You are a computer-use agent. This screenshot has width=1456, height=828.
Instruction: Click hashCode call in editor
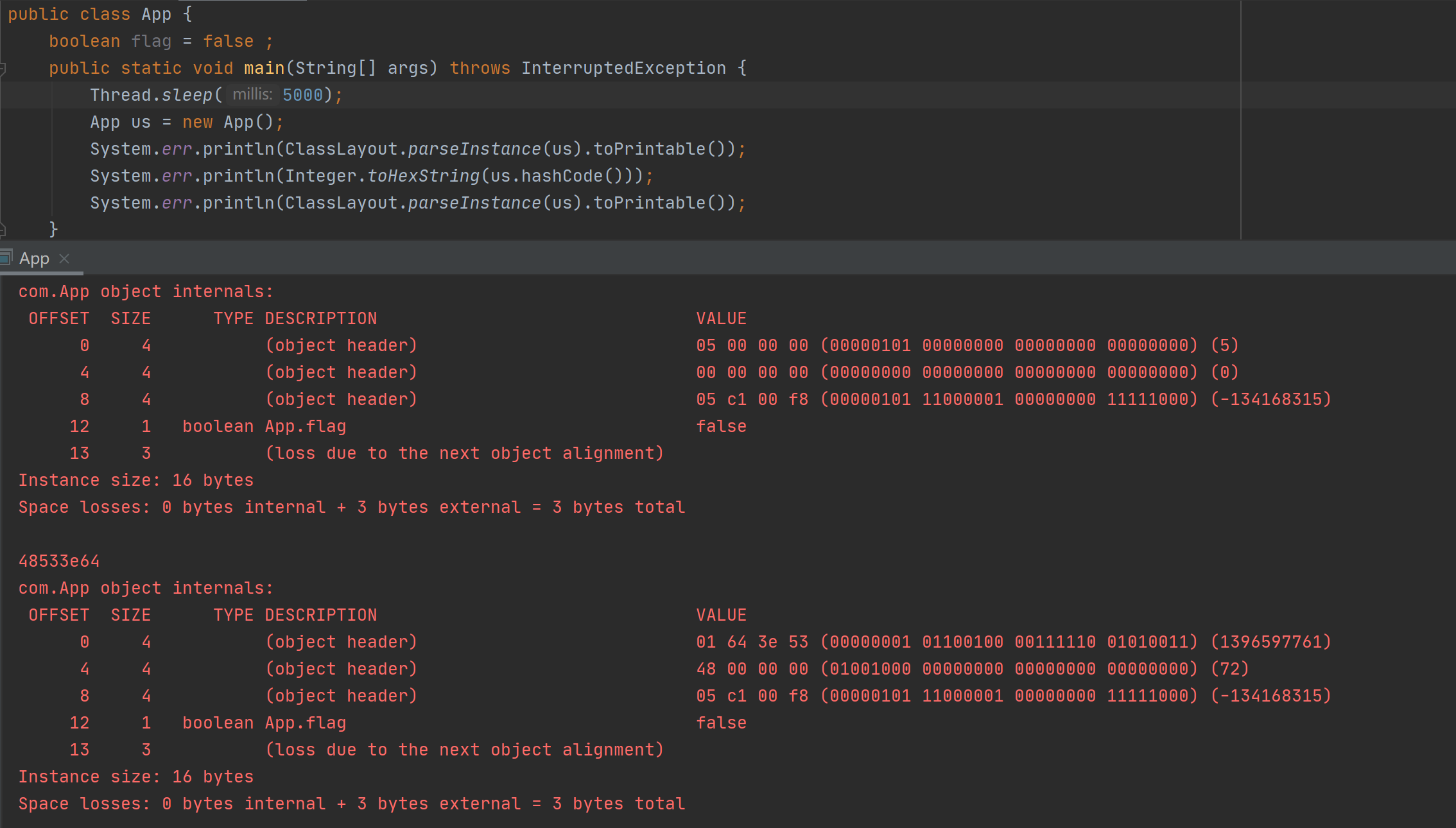[x=561, y=176]
